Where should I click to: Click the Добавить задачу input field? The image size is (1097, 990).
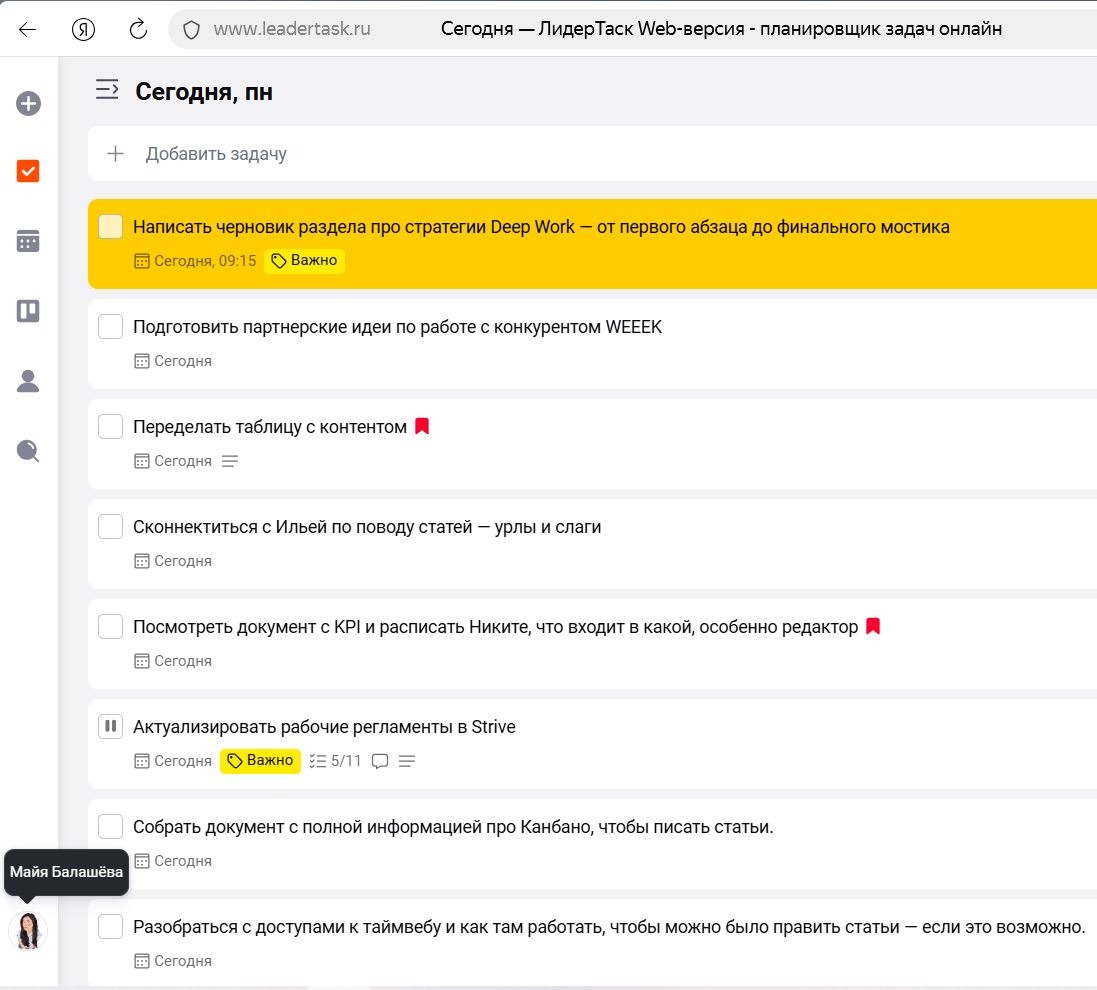point(592,154)
